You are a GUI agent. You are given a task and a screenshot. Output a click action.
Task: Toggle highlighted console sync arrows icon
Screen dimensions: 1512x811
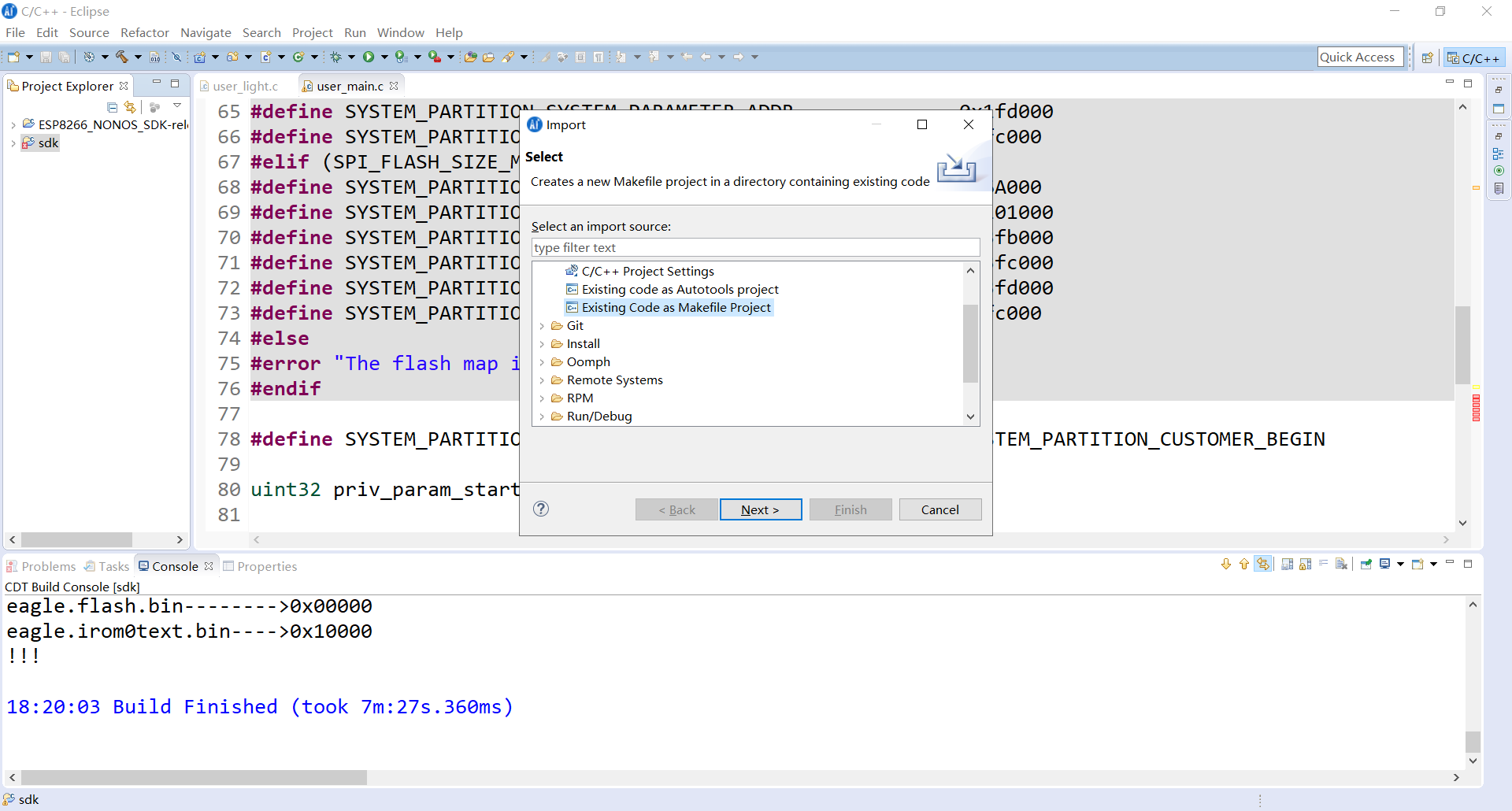tap(1263, 564)
